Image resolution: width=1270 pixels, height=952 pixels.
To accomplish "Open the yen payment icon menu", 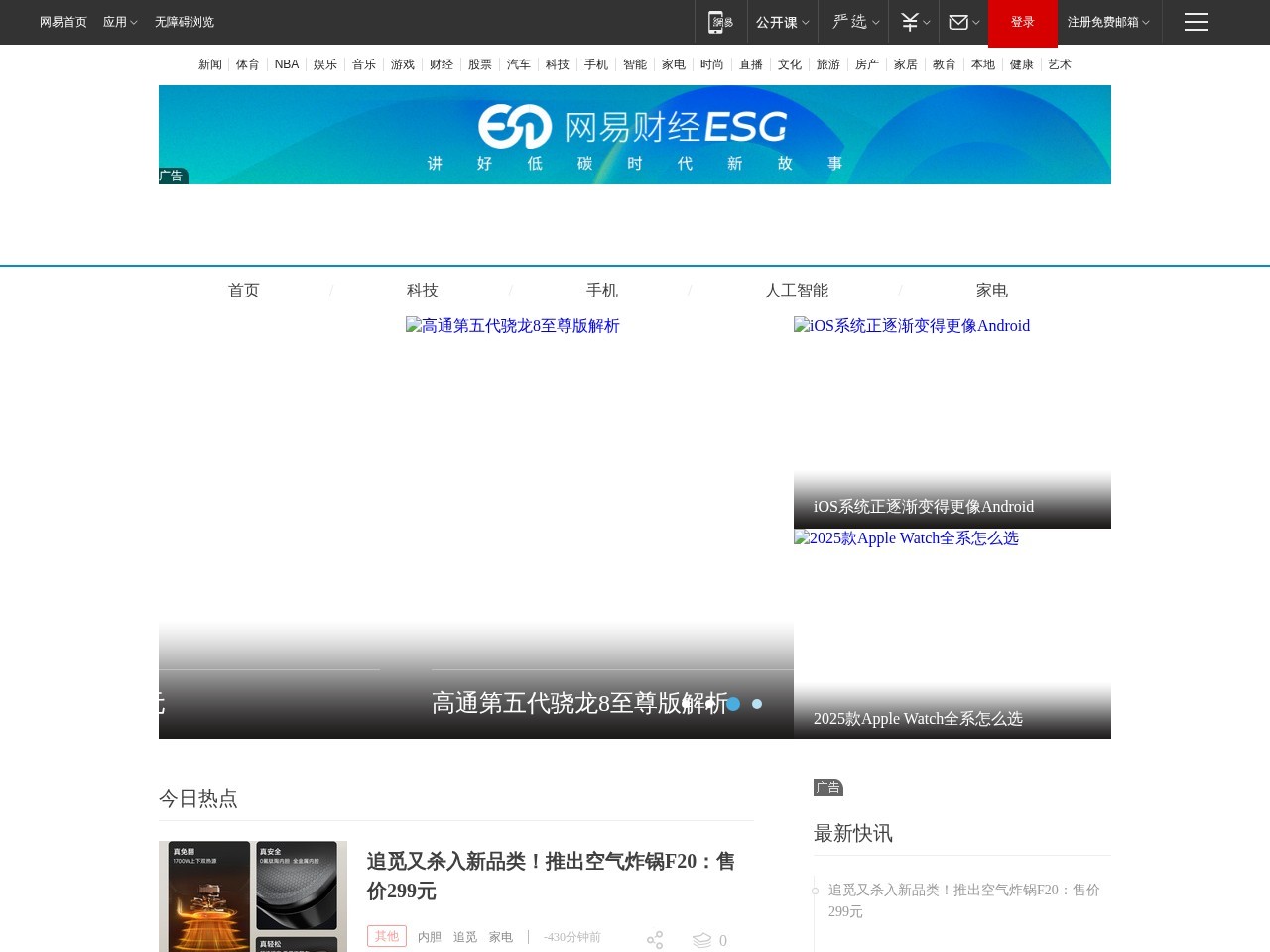I will 915,22.
